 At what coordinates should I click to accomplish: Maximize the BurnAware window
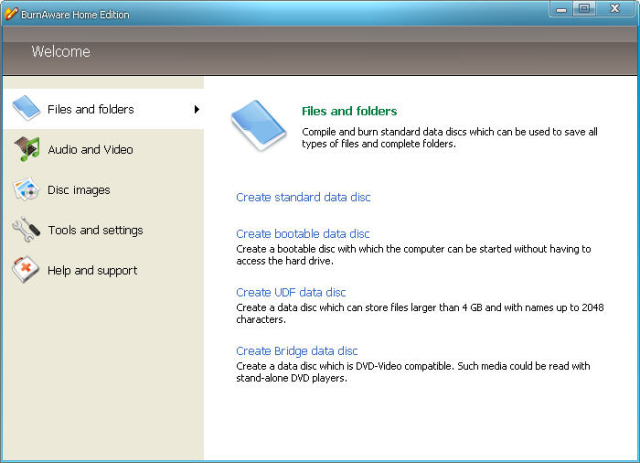coord(584,9)
